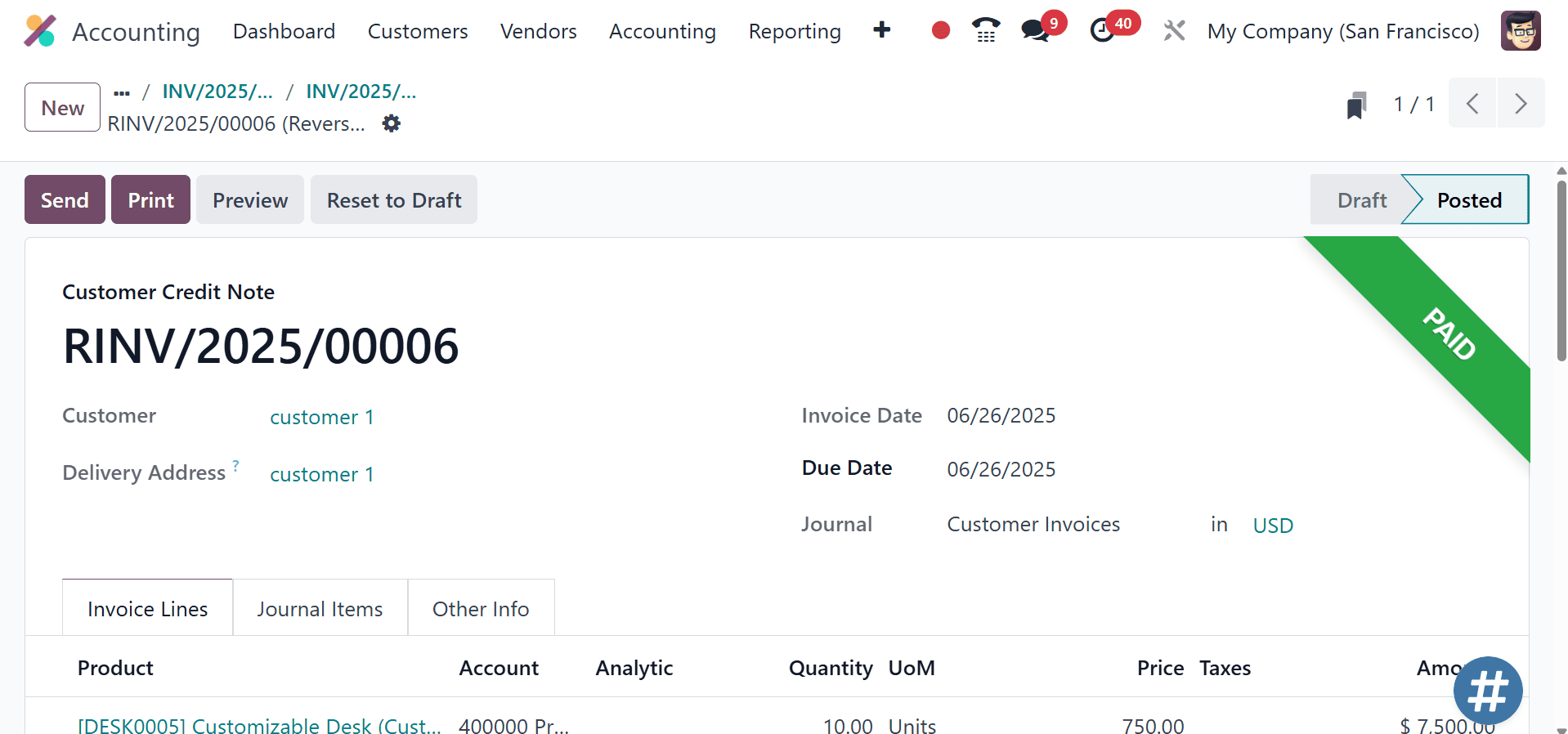Viewport: 1568px width, 734px height.
Task: Open the Customers menu
Action: pos(418,31)
